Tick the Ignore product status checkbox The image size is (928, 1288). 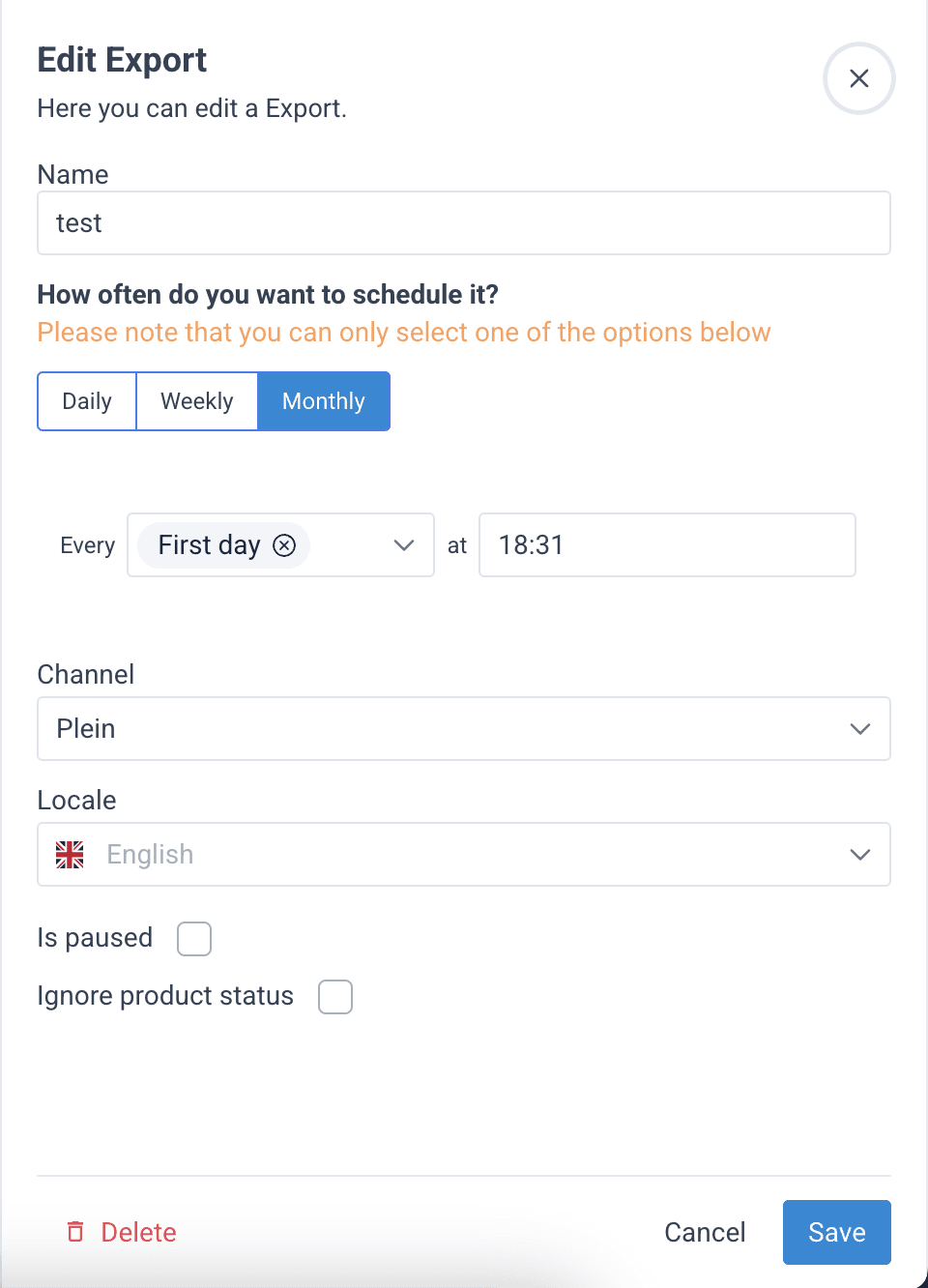tap(335, 997)
